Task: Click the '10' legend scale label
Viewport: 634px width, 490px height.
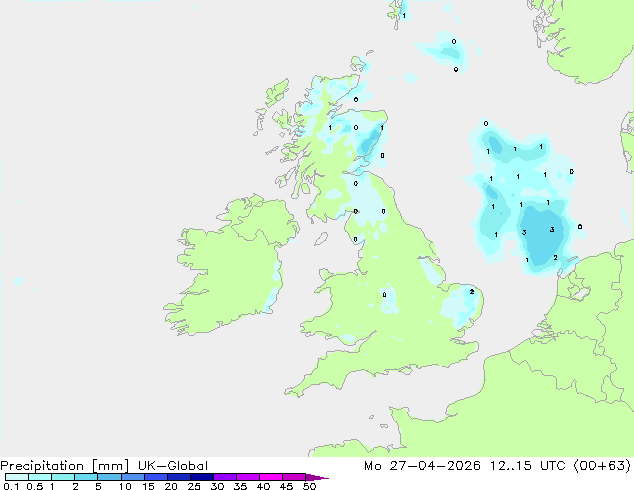Action: tap(125, 486)
